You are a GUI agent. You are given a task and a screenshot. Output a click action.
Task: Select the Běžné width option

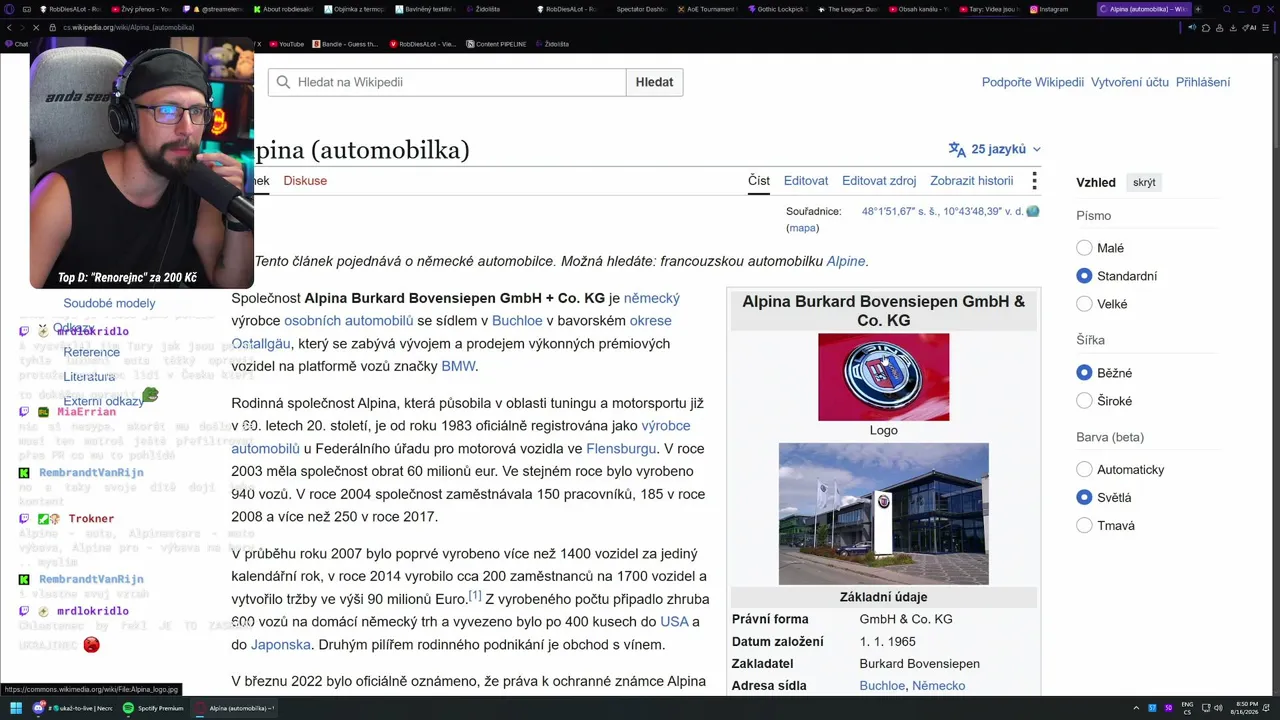click(1084, 373)
